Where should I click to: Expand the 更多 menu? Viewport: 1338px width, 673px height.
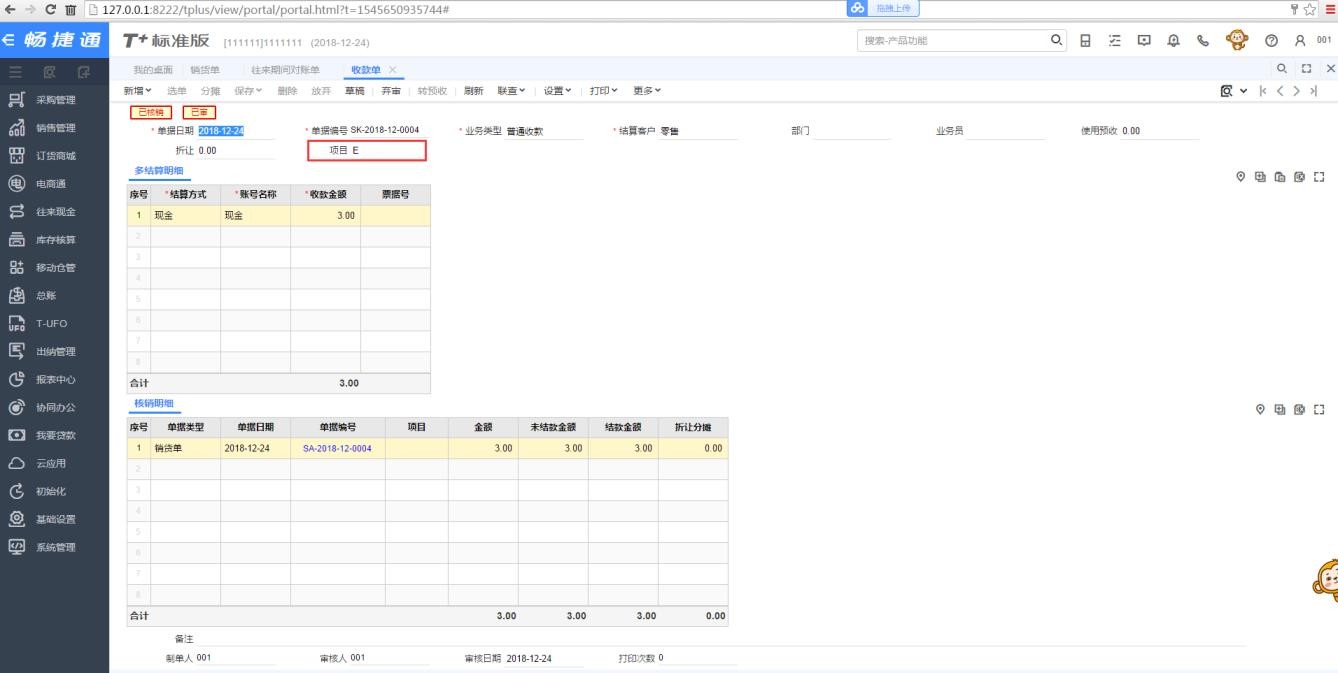(x=646, y=91)
